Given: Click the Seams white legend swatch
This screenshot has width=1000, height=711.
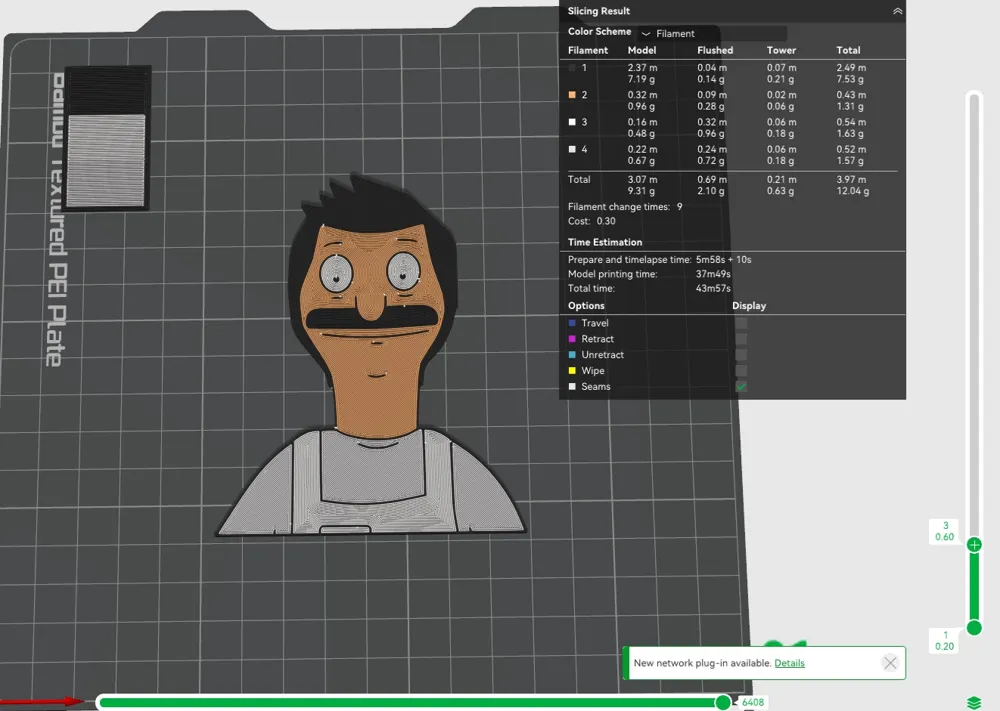Looking at the screenshot, I should pos(572,386).
